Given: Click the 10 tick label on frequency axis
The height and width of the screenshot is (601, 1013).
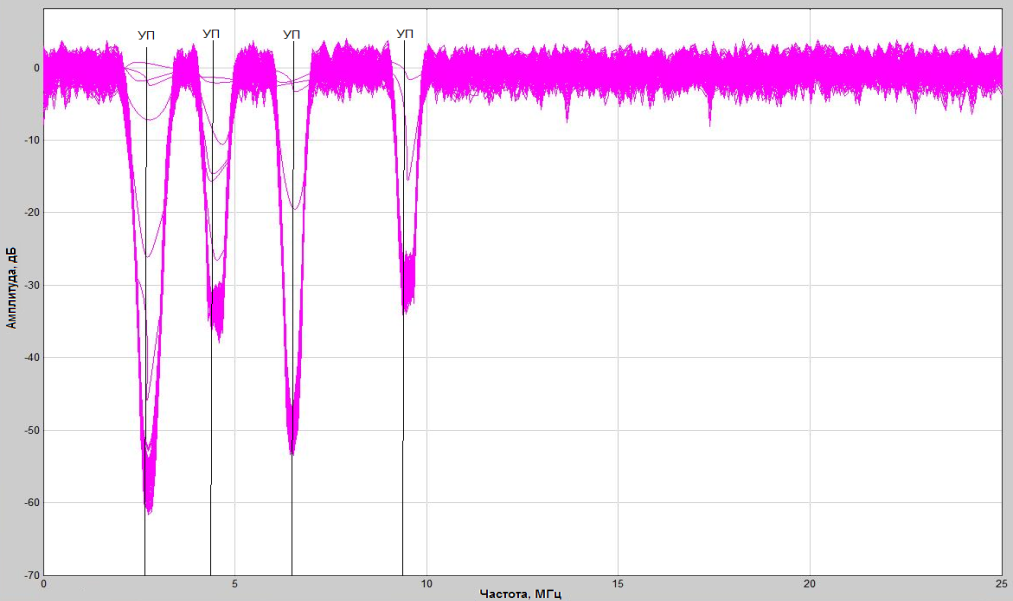Looking at the screenshot, I should click(x=427, y=583).
